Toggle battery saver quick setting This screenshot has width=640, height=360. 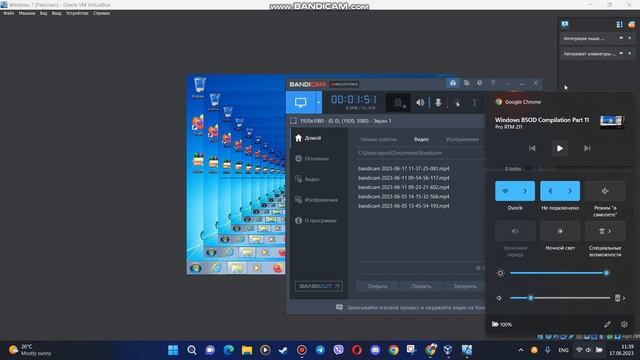(515, 231)
